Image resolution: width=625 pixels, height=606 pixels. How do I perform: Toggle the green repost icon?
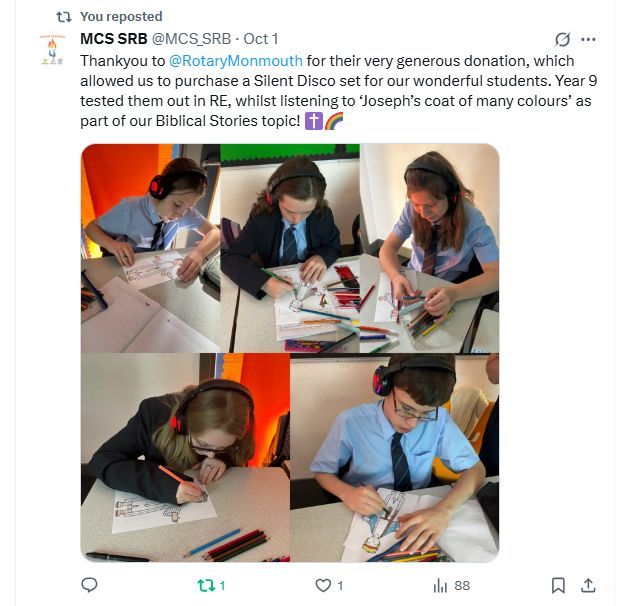(x=206, y=585)
